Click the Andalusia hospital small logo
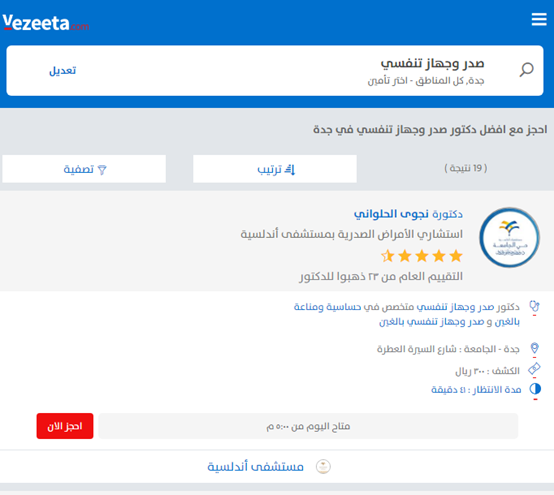The image size is (554, 495). tap(323, 466)
